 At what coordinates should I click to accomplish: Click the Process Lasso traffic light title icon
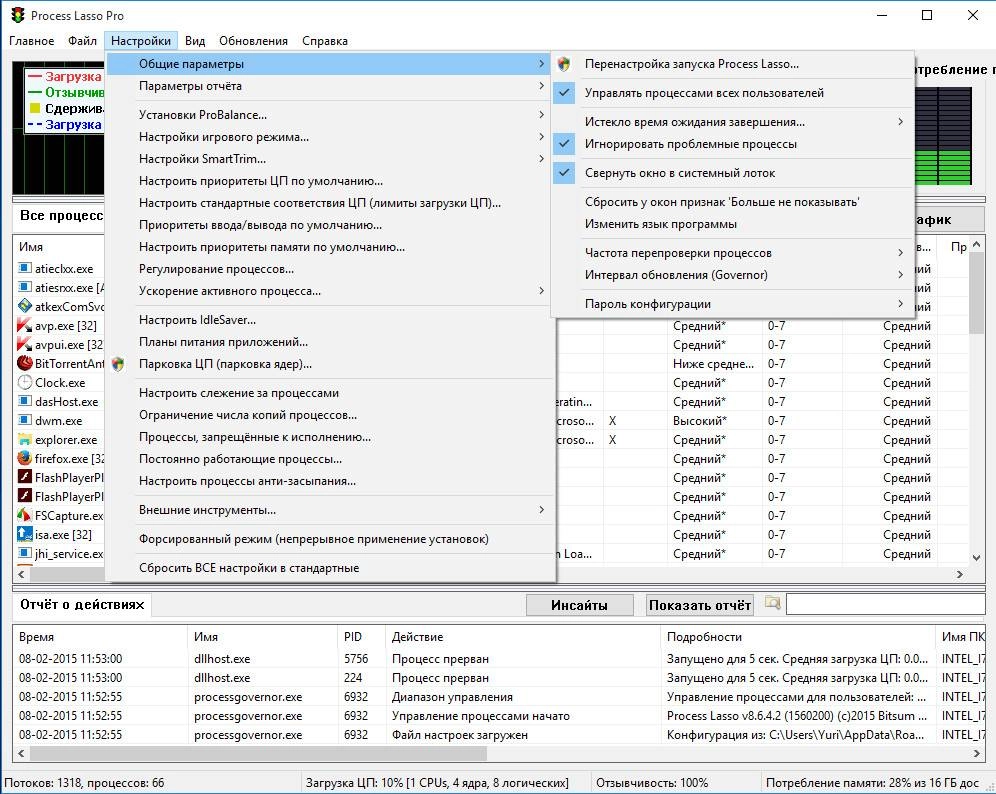click(x=17, y=15)
